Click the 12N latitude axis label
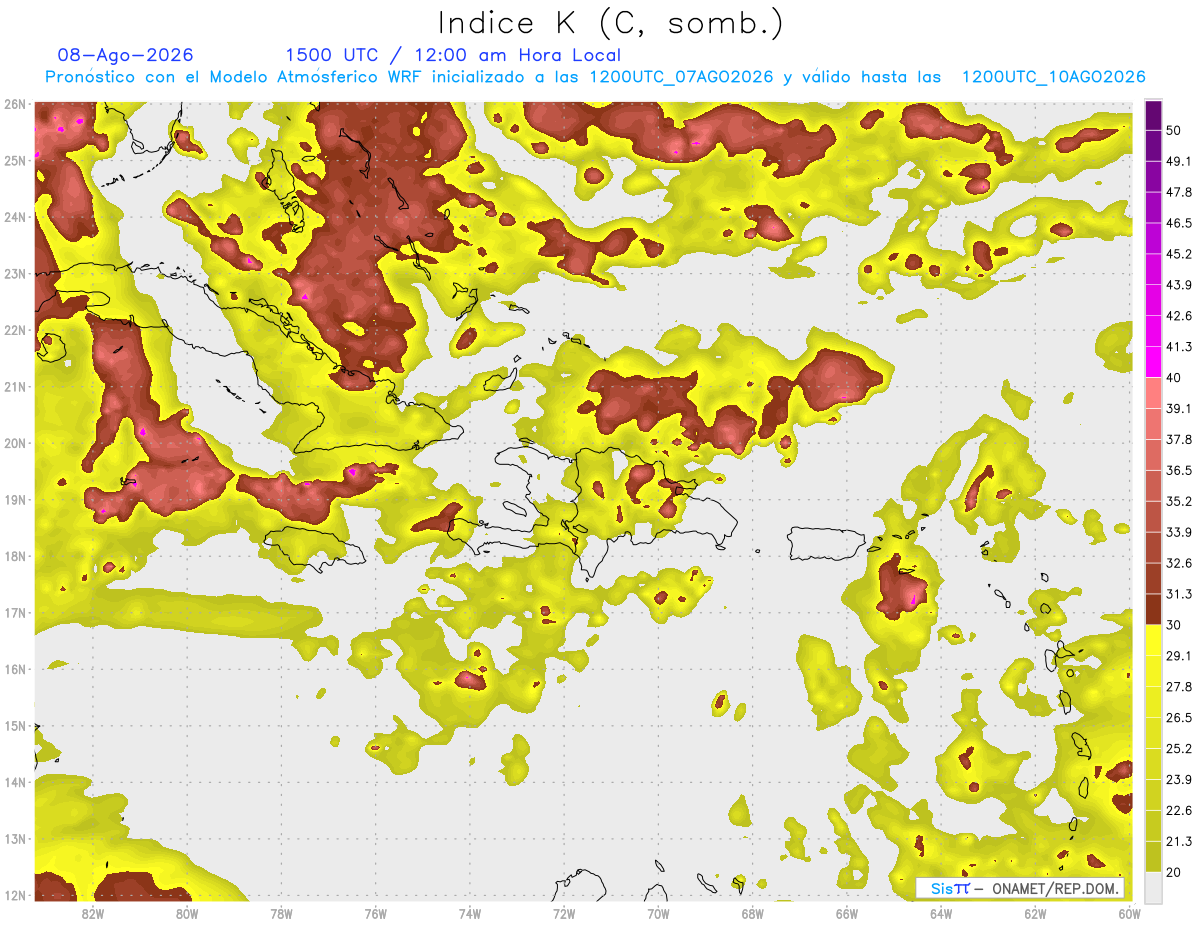 coord(15,895)
